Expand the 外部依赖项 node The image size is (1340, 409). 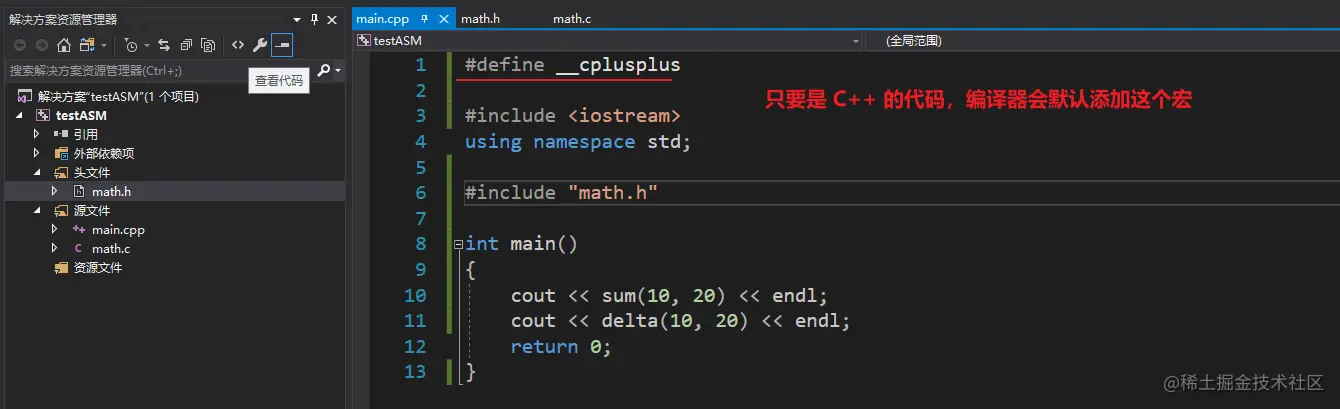[x=37, y=153]
